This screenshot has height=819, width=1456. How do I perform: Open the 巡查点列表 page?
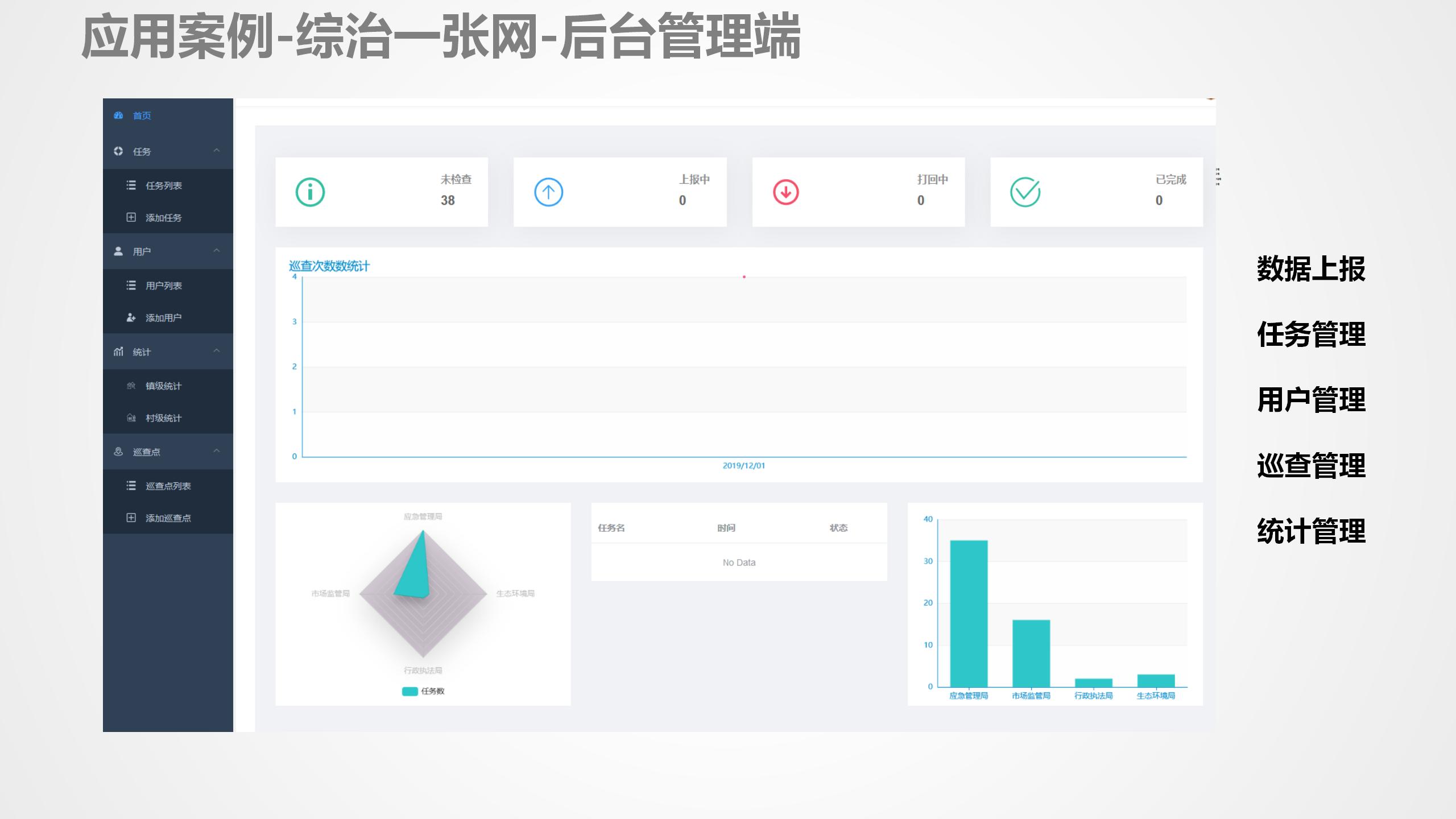pos(169,485)
